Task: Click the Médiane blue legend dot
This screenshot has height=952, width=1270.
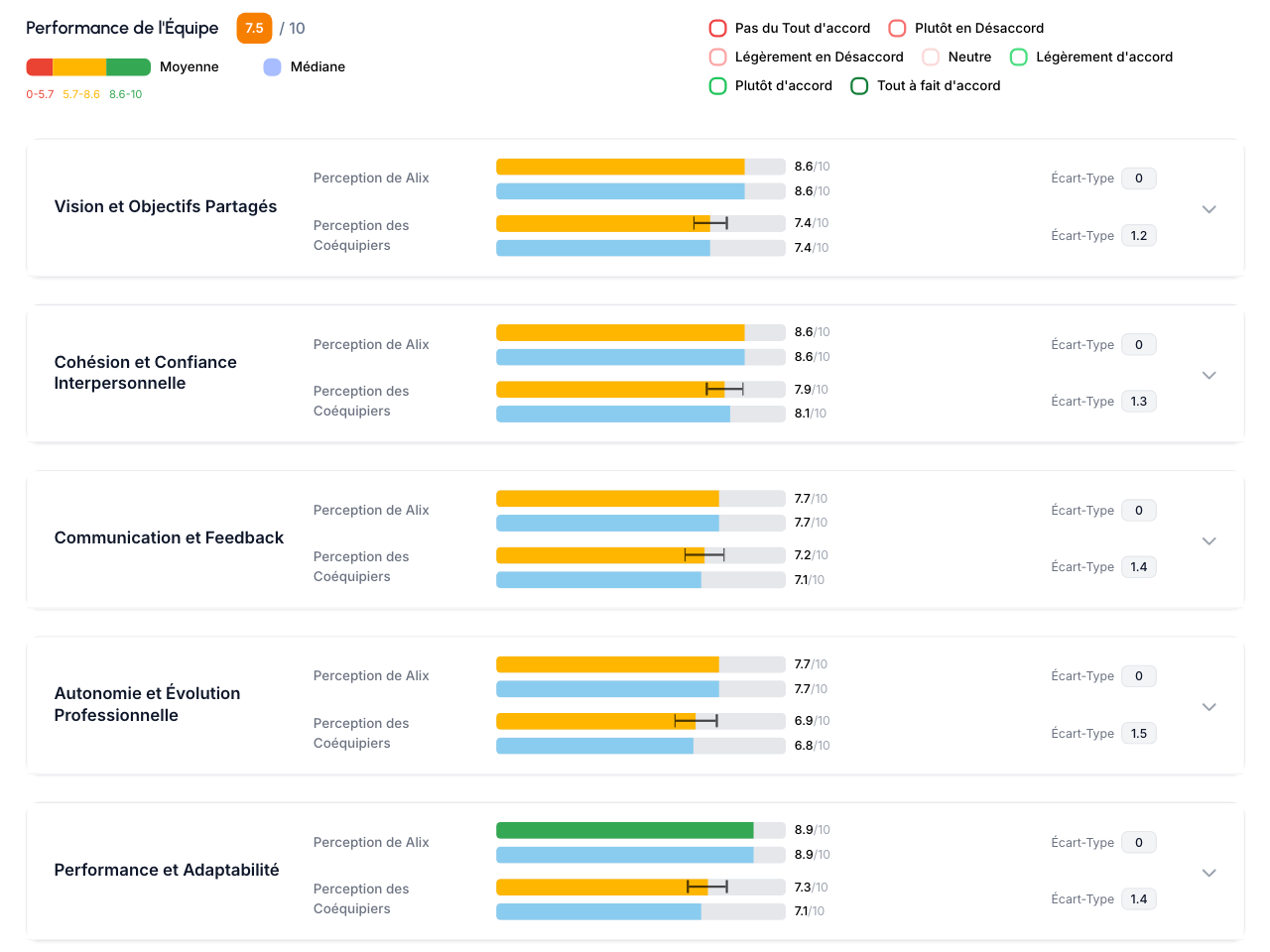Action: point(272,66)
